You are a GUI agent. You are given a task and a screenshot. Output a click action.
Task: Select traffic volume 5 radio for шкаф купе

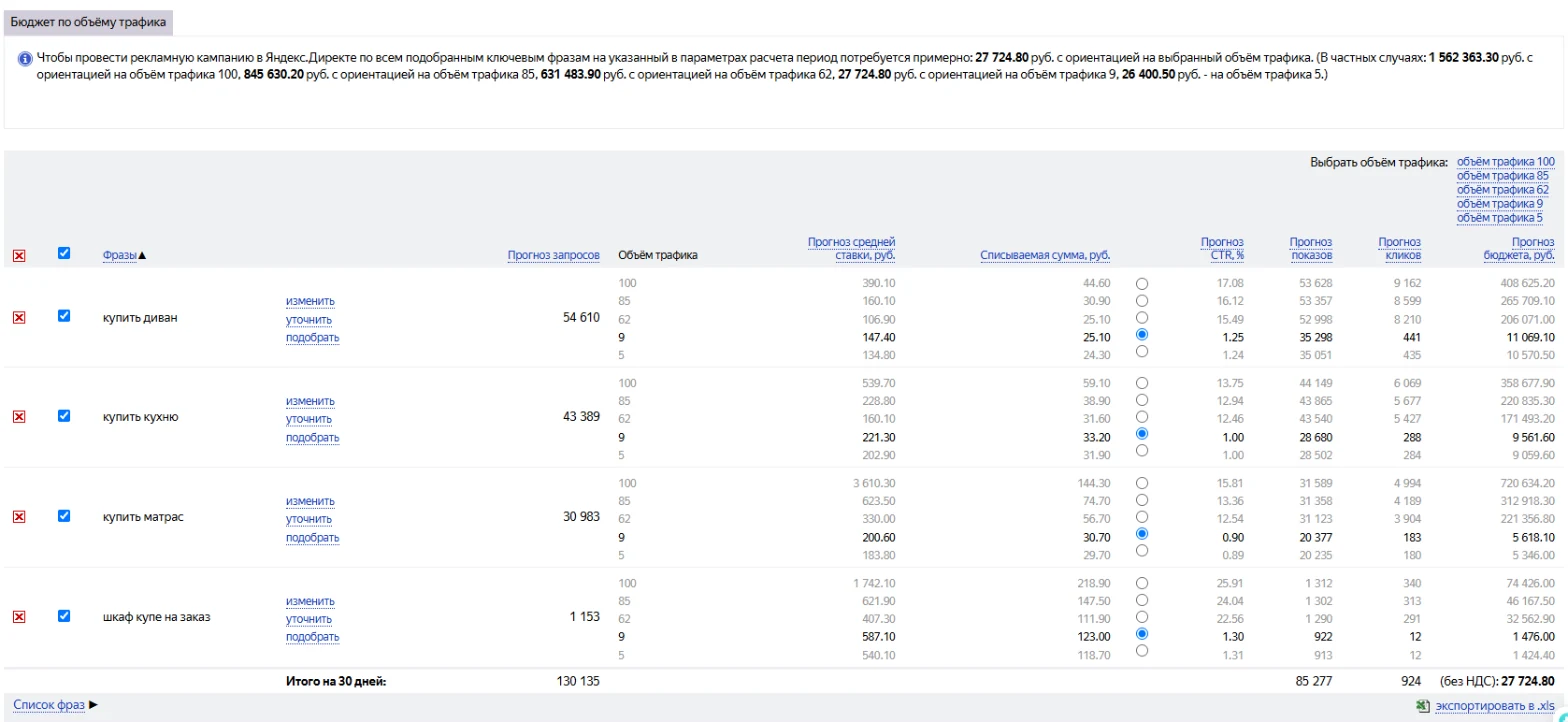click(x=1142, y=652)
